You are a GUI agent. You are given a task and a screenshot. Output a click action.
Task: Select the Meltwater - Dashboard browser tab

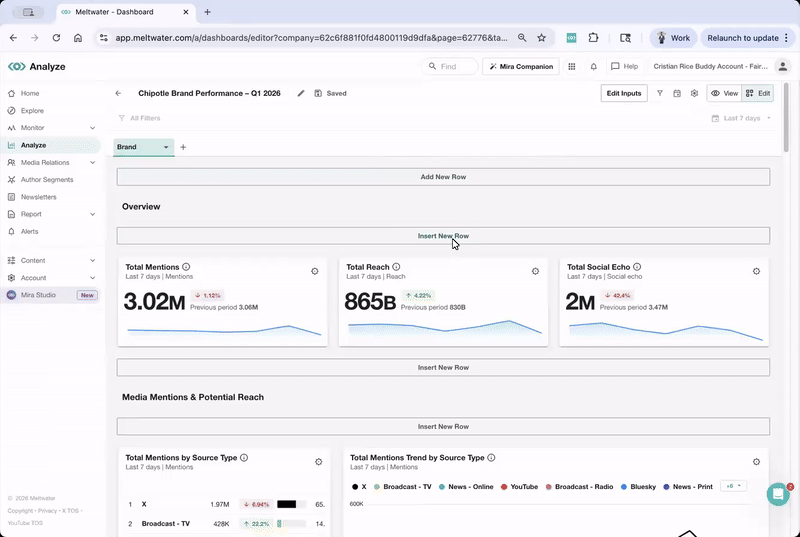pos(125,12)
